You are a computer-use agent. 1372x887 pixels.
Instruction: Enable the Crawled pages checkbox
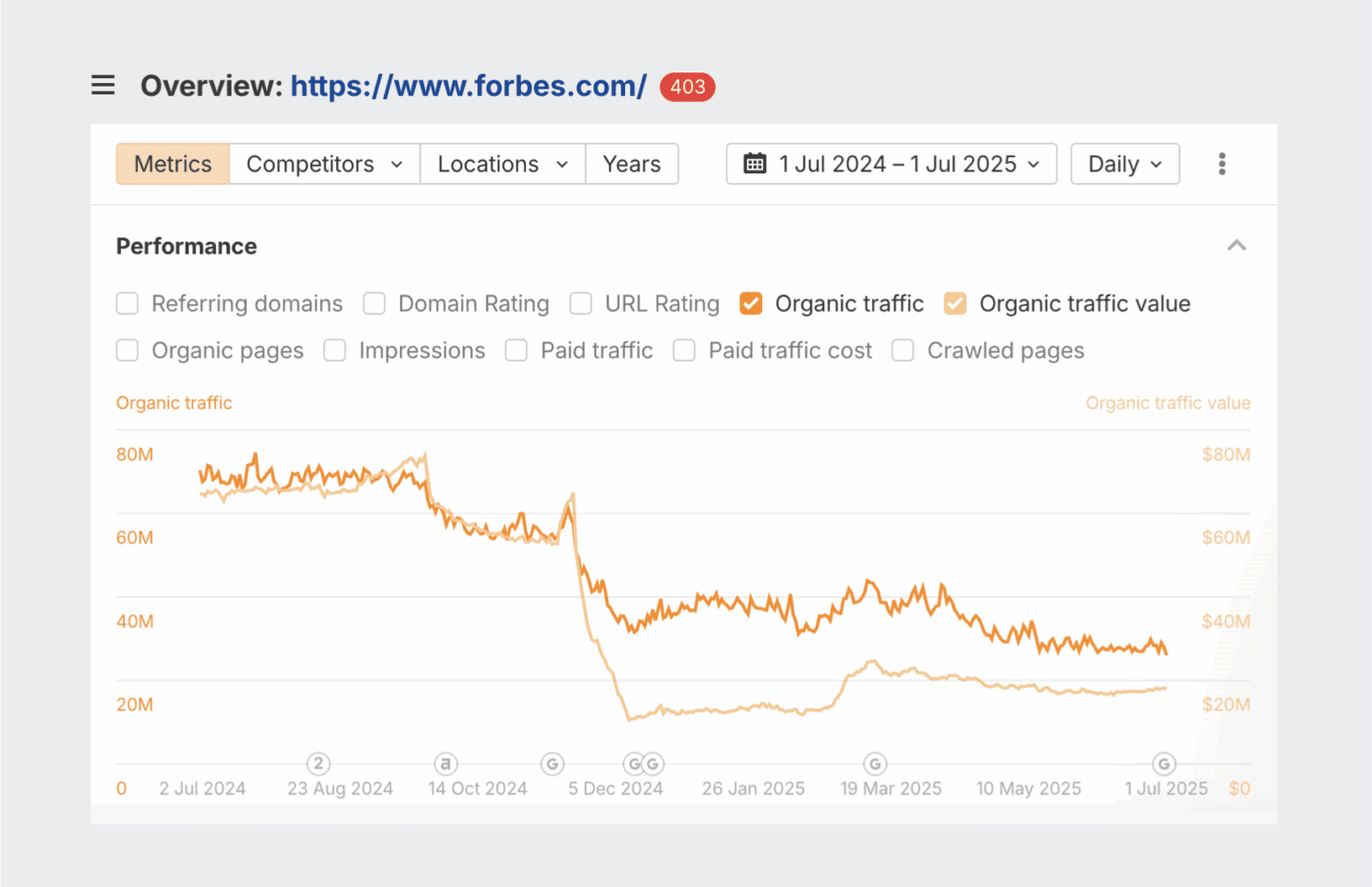903,351
